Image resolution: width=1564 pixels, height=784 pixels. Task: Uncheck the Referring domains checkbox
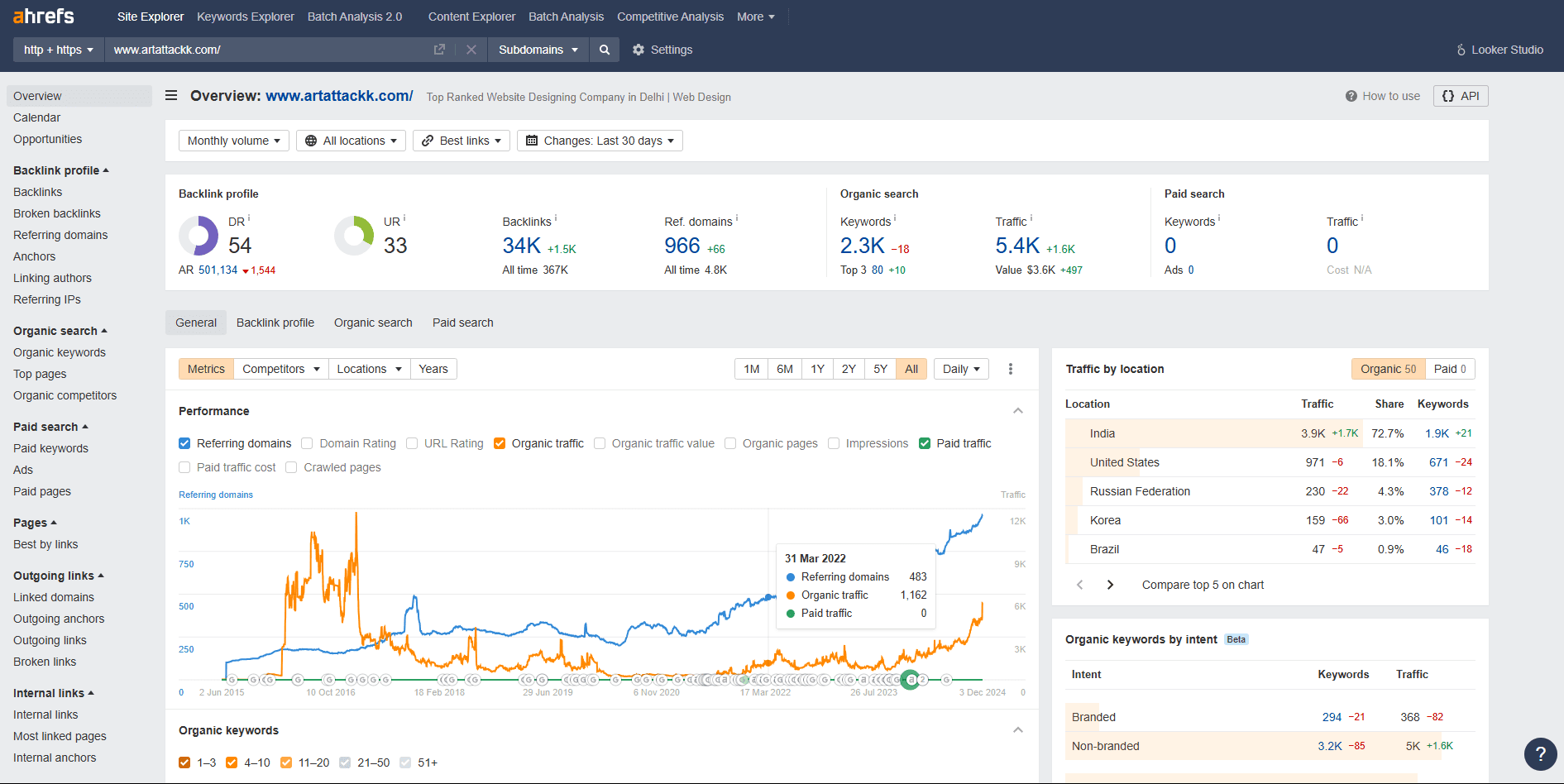[184, 443]
